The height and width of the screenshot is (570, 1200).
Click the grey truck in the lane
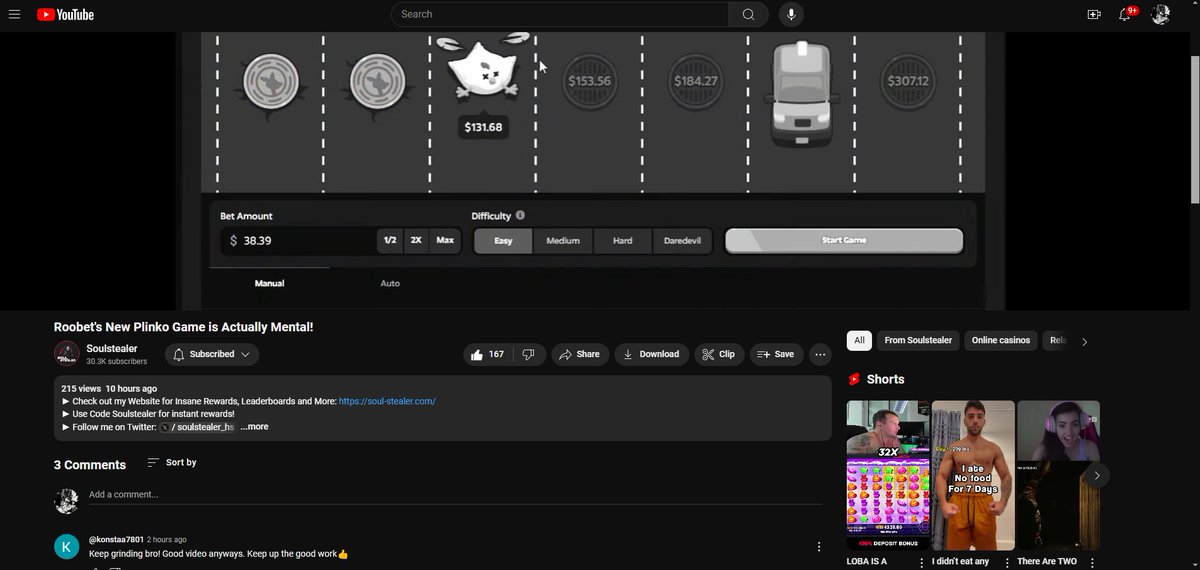[x=802, y=94]
